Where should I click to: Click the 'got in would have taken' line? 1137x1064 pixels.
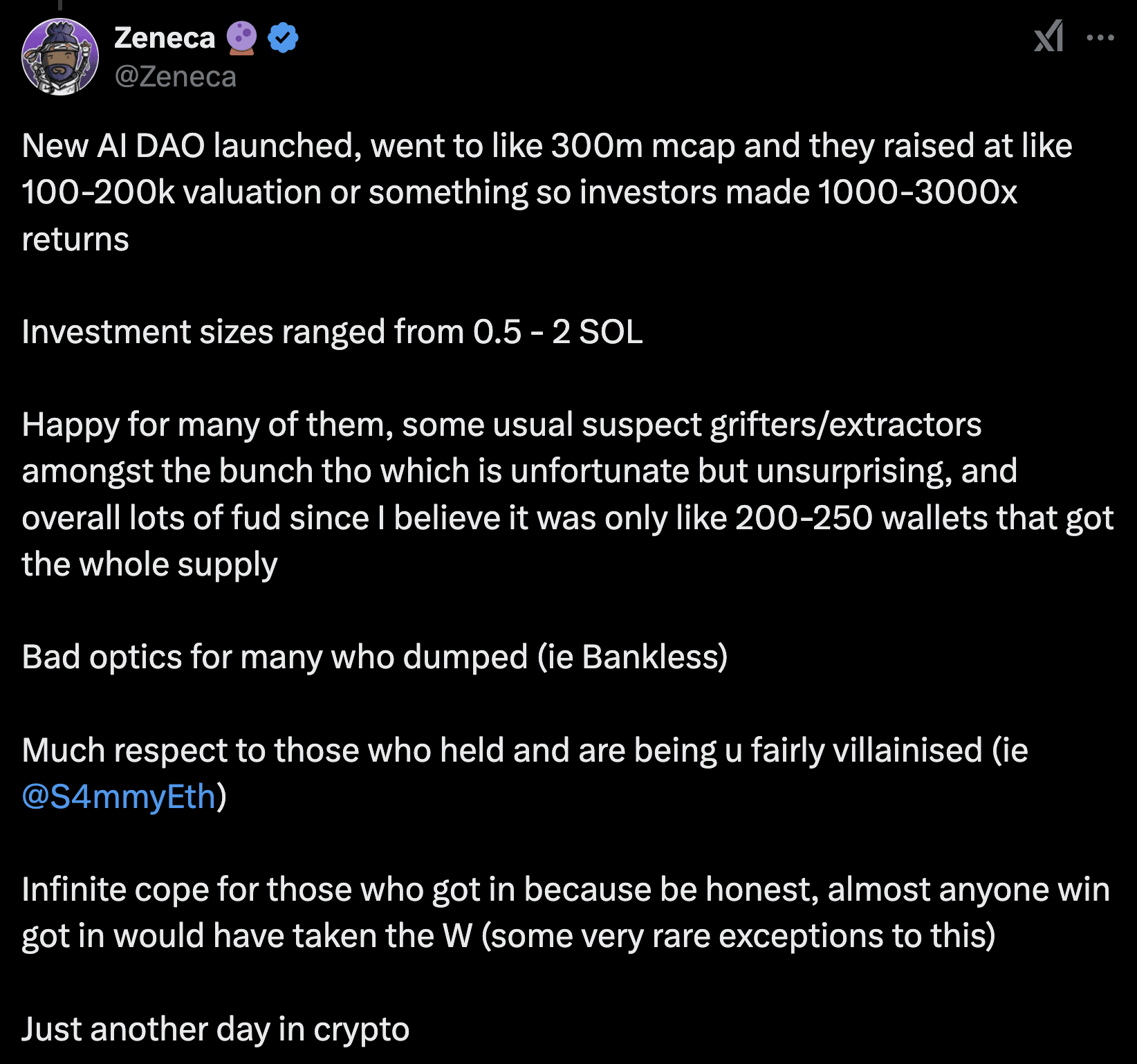coord(508,936)
